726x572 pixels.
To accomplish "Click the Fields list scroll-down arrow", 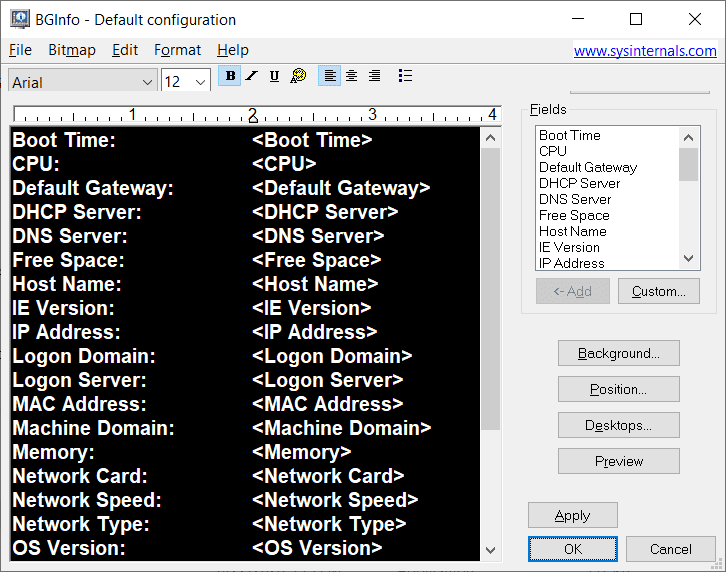I will (688, 258).
